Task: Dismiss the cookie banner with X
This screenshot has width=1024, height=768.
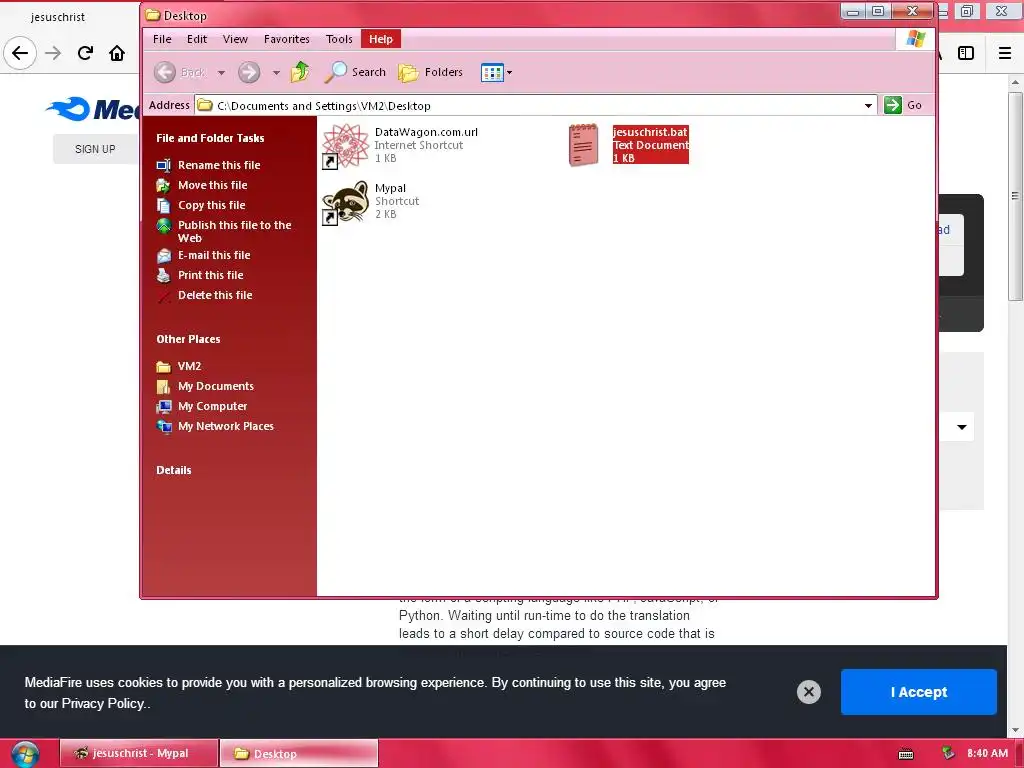Action: (808, 692)
